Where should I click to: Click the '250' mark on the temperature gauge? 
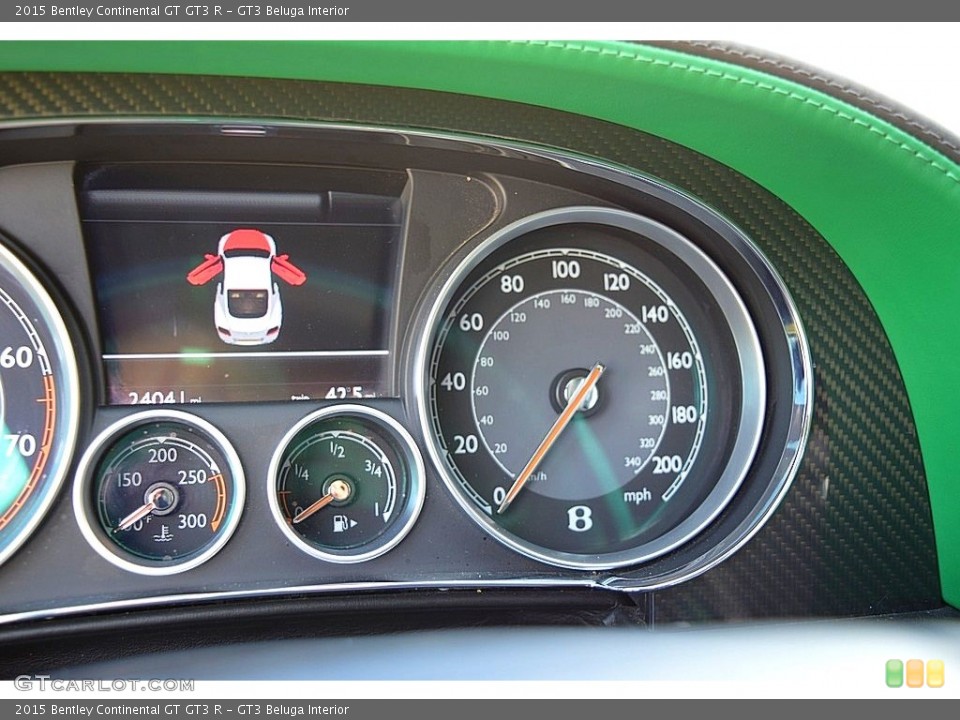tap(192, 477)
